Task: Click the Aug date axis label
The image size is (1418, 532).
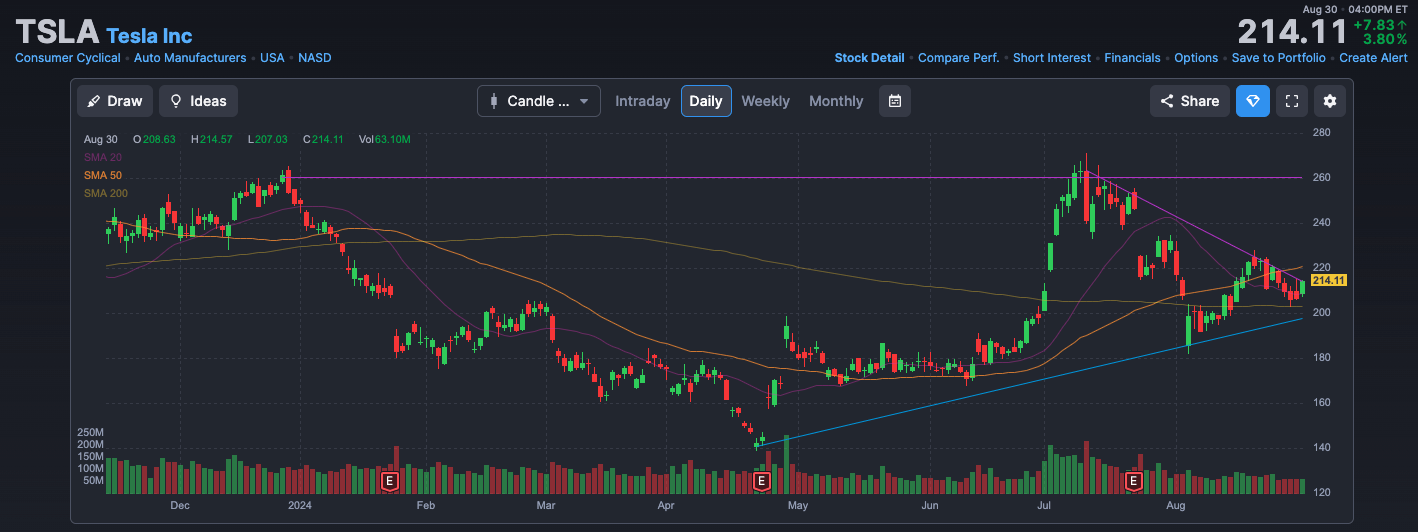Action: (1176, 505)
